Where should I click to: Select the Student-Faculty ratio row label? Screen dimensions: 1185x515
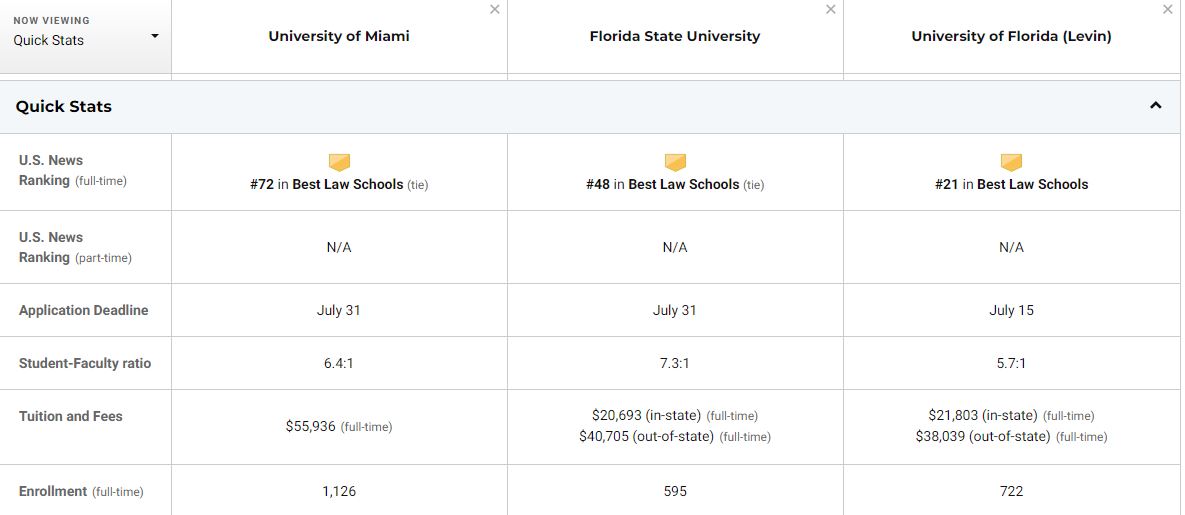85,363
